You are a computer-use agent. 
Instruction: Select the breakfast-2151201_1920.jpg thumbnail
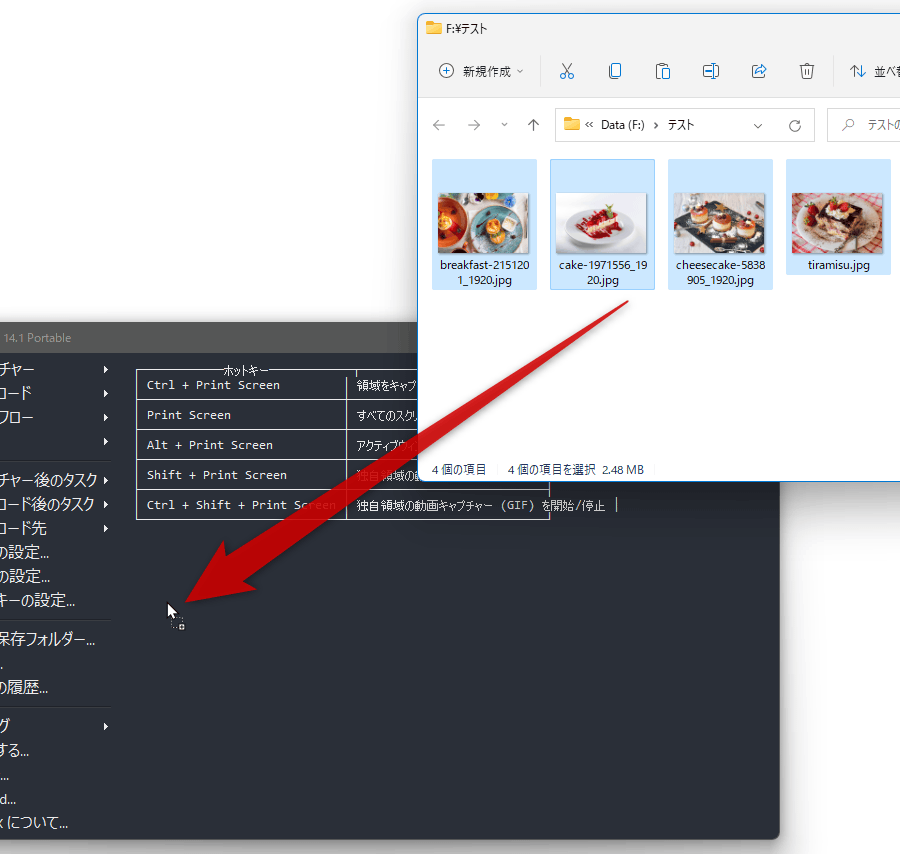484,224
